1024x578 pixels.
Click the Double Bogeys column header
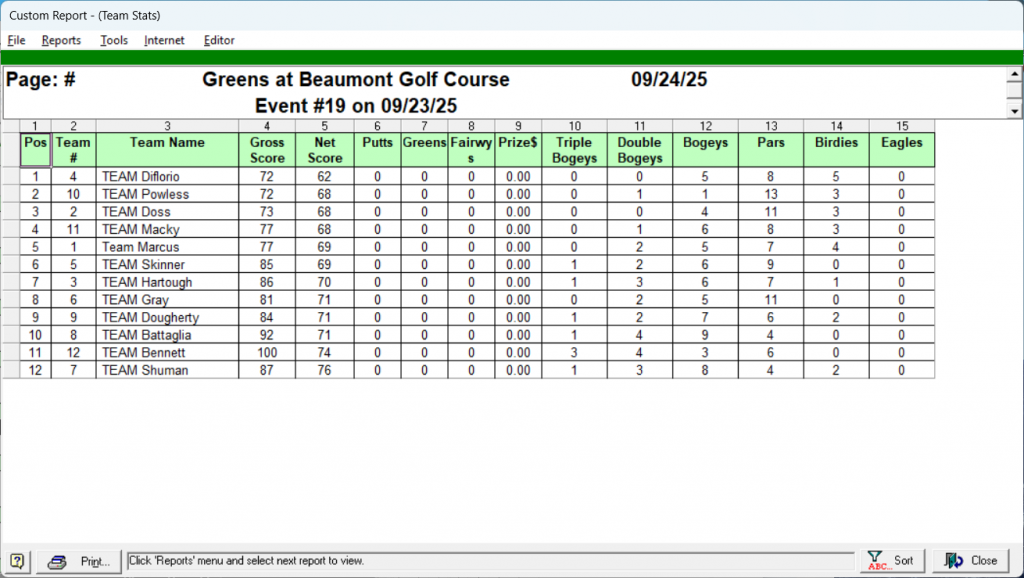click(639, 150)
